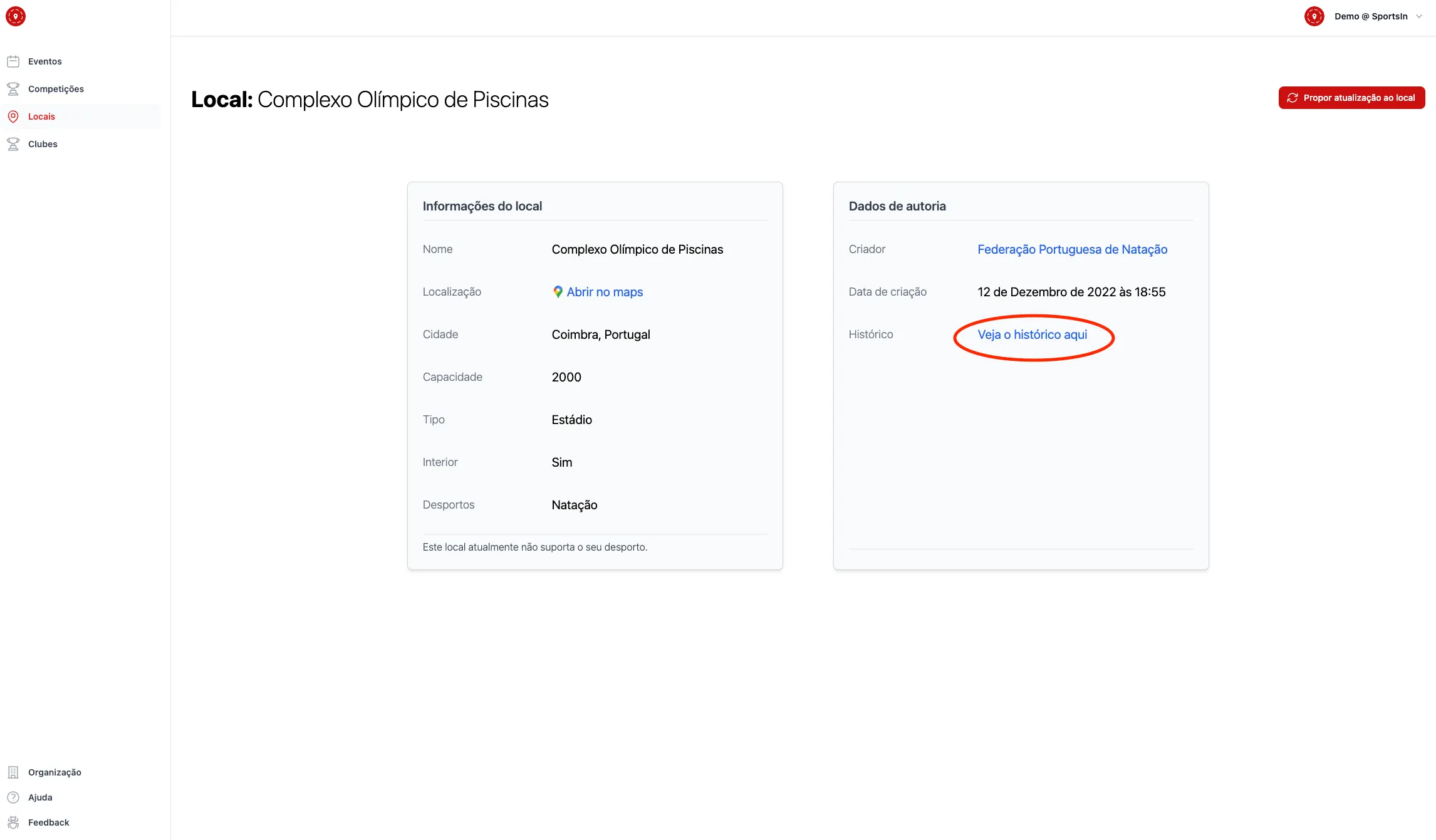This screenshot has width=1436, height=840.
Task: Click the SportsIn logo in the sidebar
Action: (16, 16)
